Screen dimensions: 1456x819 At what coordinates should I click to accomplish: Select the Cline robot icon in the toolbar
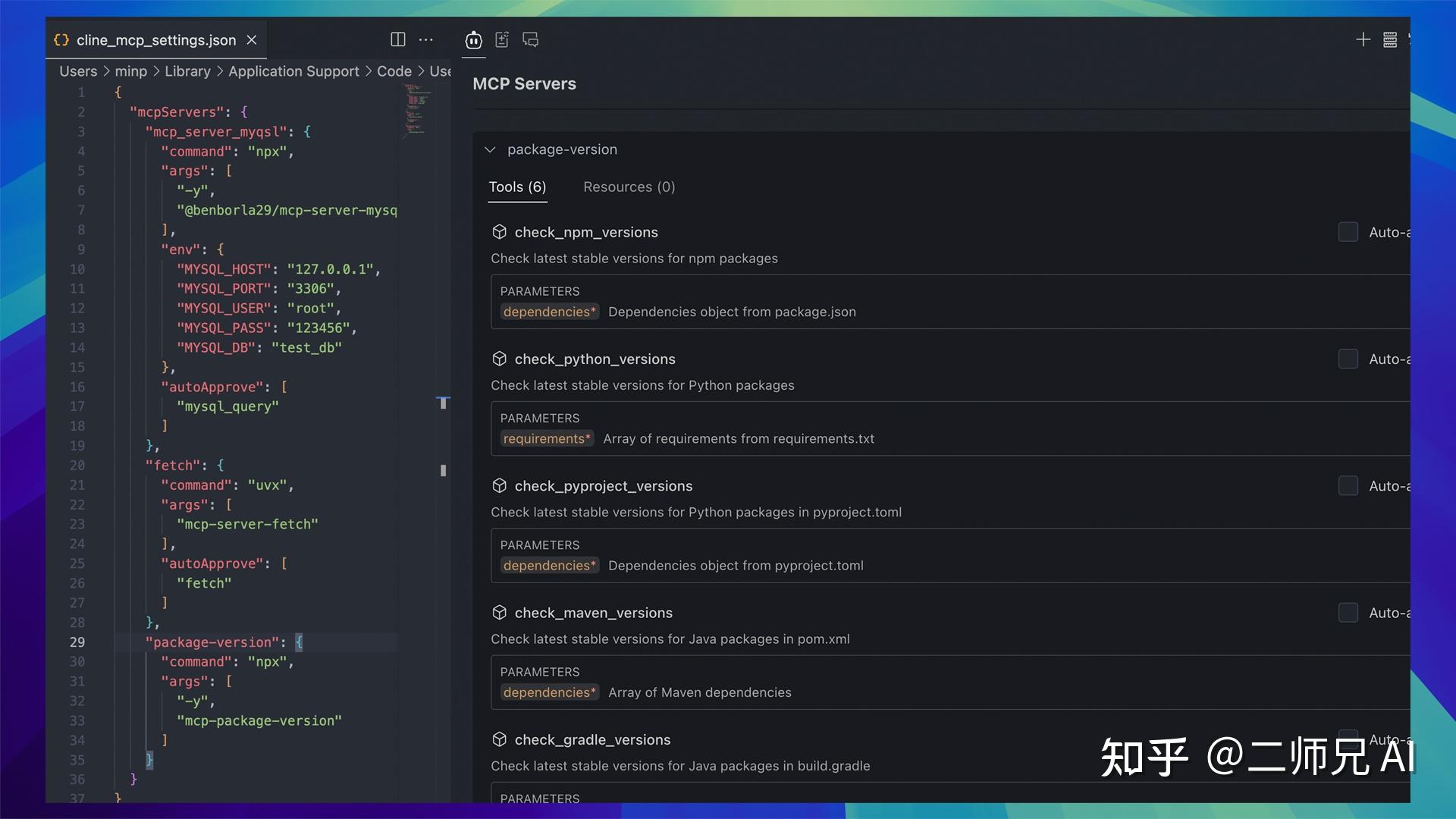[x=473, y=40]
